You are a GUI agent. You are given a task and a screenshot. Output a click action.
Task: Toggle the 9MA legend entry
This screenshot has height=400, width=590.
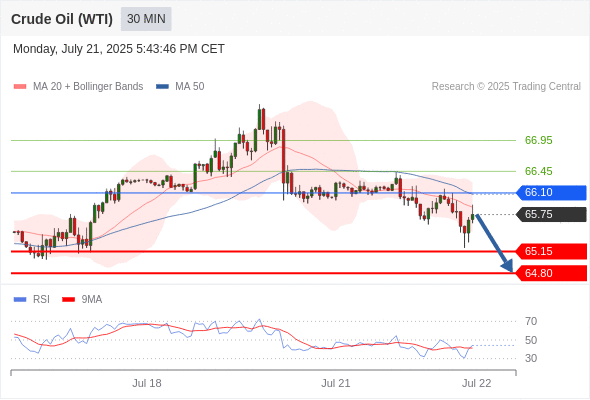82,300
